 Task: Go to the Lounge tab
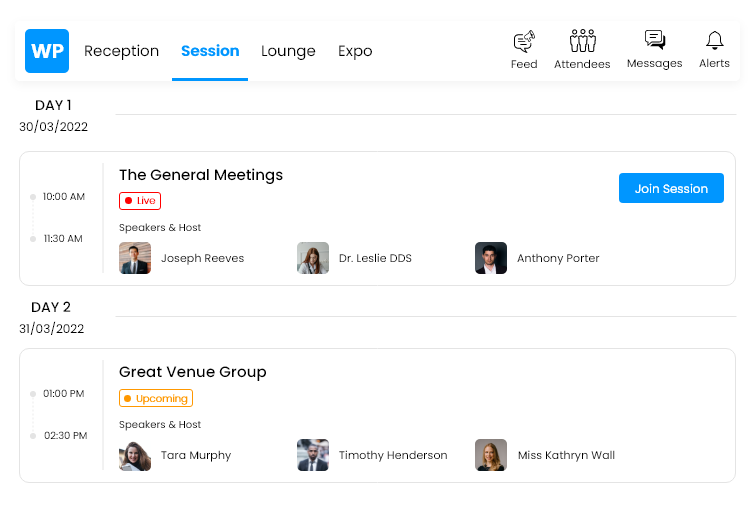tap(288, 51)
